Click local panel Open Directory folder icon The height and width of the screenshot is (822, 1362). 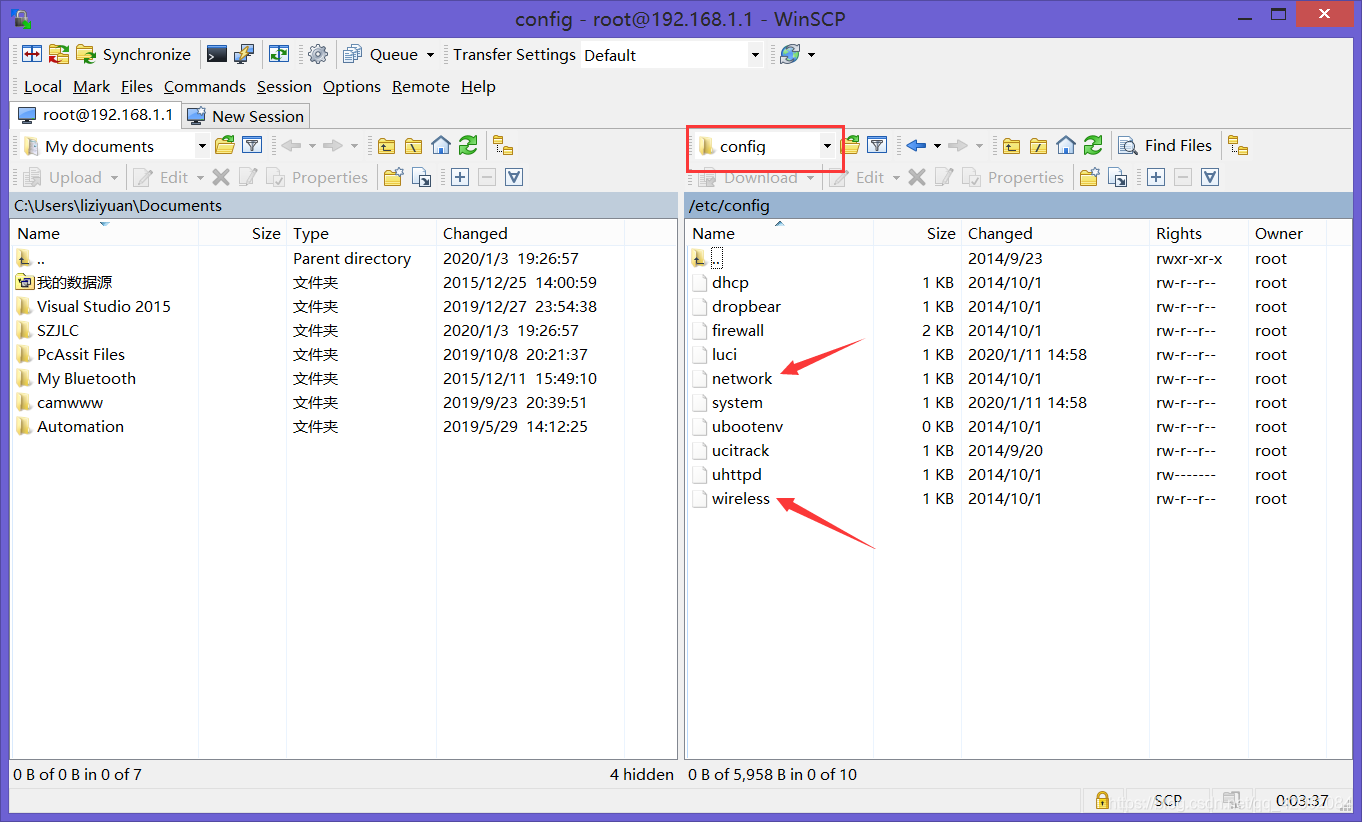(x=225, y=146)
